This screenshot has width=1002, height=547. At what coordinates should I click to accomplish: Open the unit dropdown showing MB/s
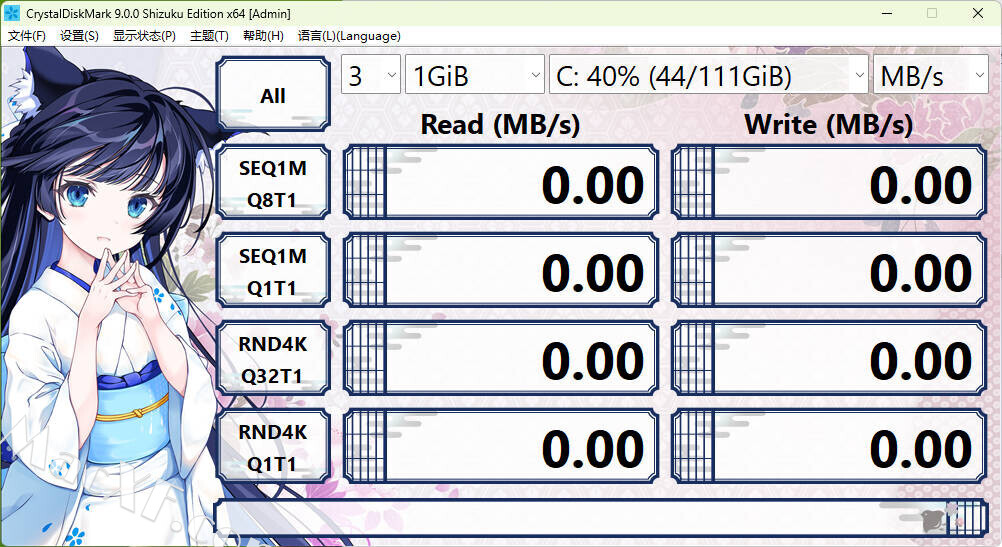pos(930,75)
